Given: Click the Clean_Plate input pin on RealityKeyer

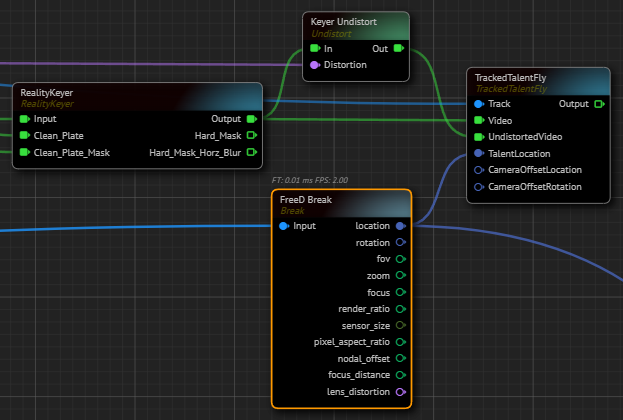Looking at the screenshot, I should click(x=23, y=135).
